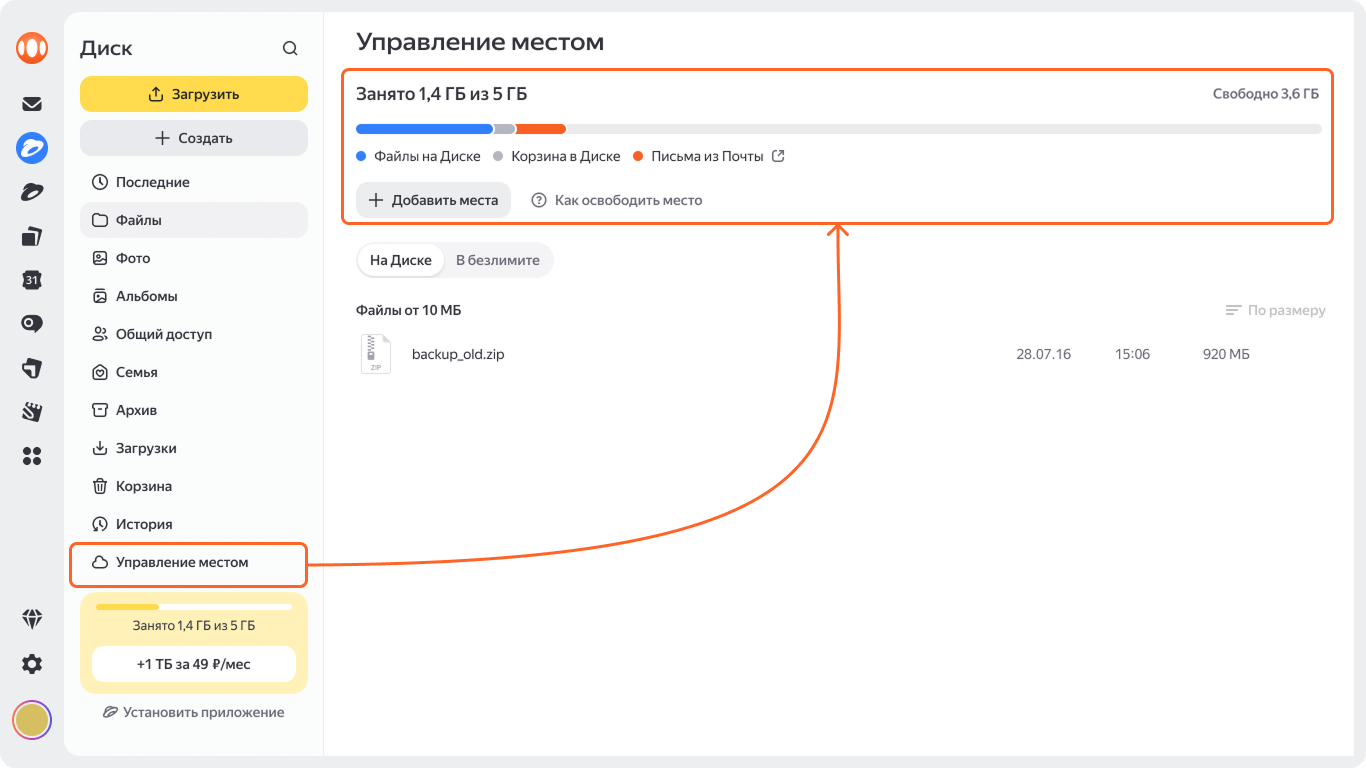The width and height of the screenshot is (1366, 768).
Task: Click the external link icon after Письма из Почты
Action: [x=779, y=156]
